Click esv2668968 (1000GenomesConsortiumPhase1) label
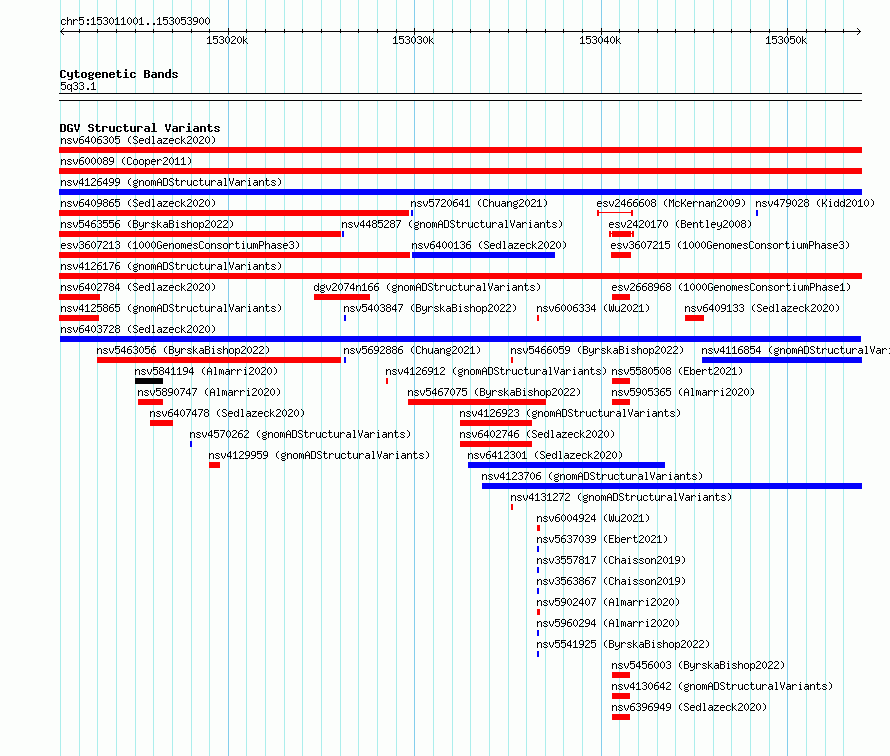 tap(731, 287)
